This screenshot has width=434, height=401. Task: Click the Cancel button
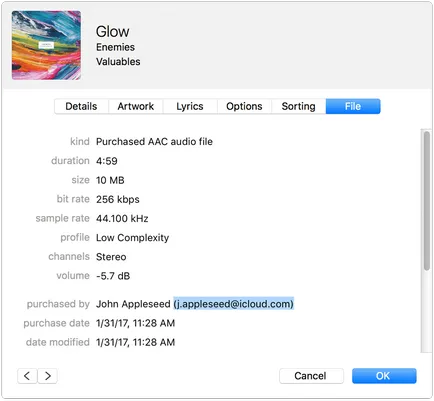point(311,376)
